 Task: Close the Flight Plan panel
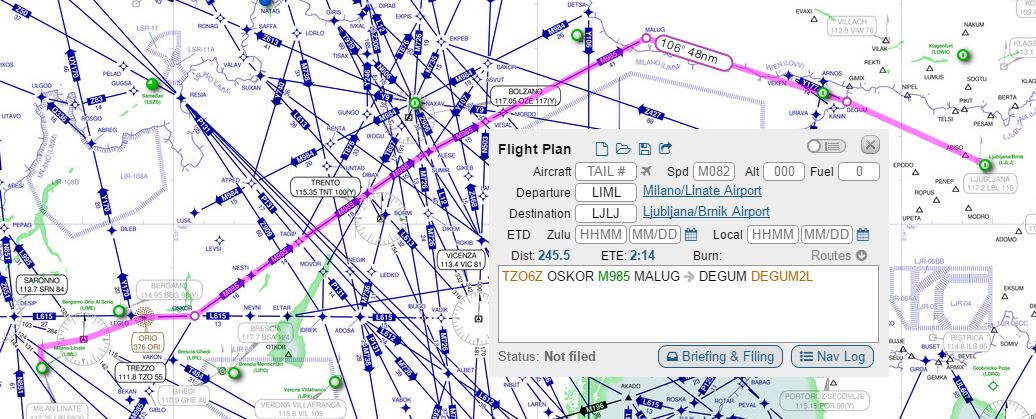coord(870,145)
